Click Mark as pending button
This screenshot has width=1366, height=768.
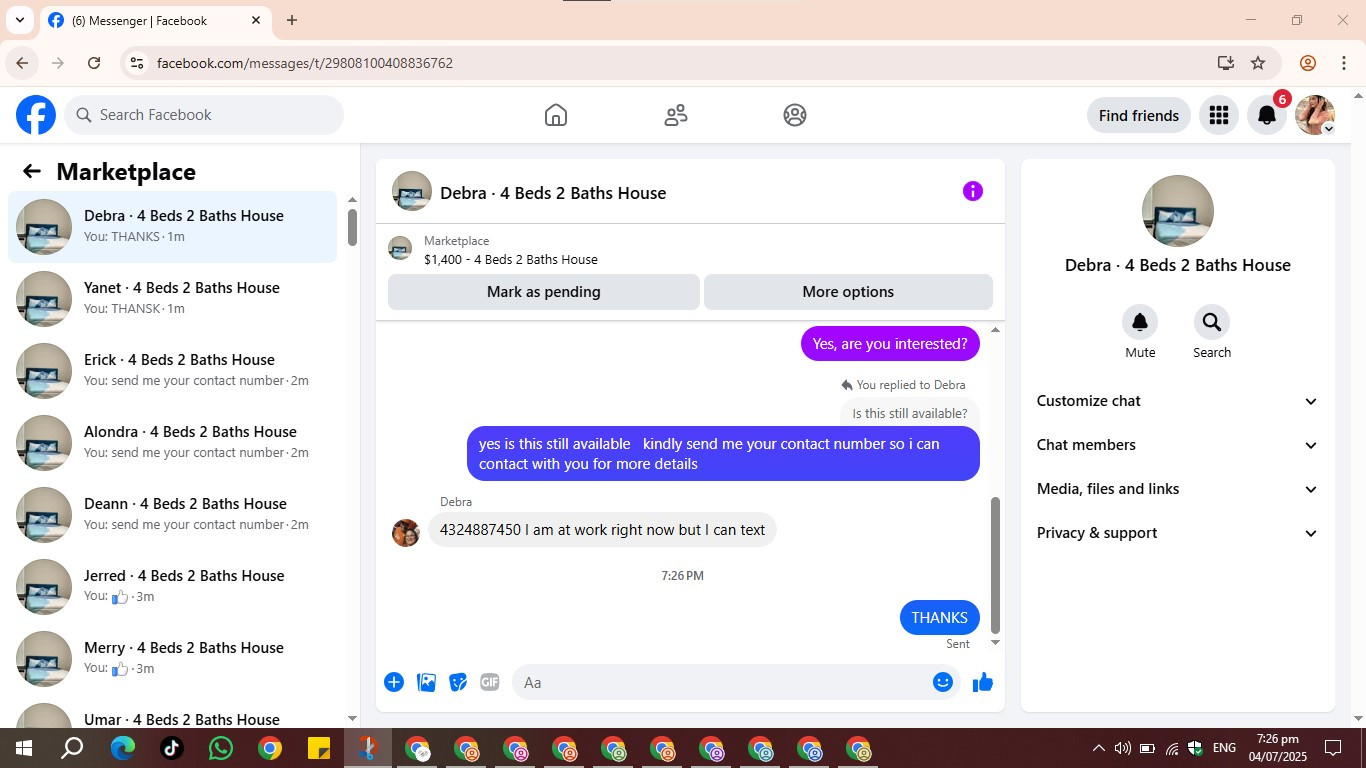544,292
